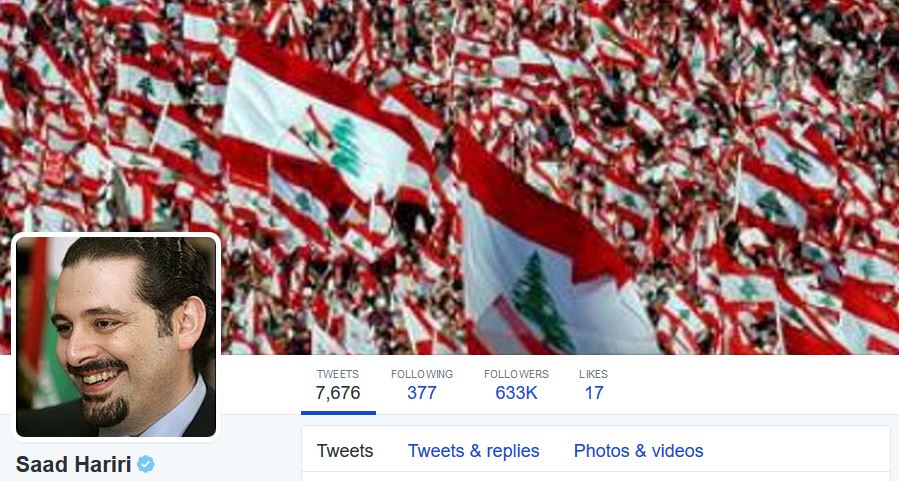Click the blue verified badge beside Saad Hariri
The width and height of the screenshot is (899, 481).
coord(146,463)
